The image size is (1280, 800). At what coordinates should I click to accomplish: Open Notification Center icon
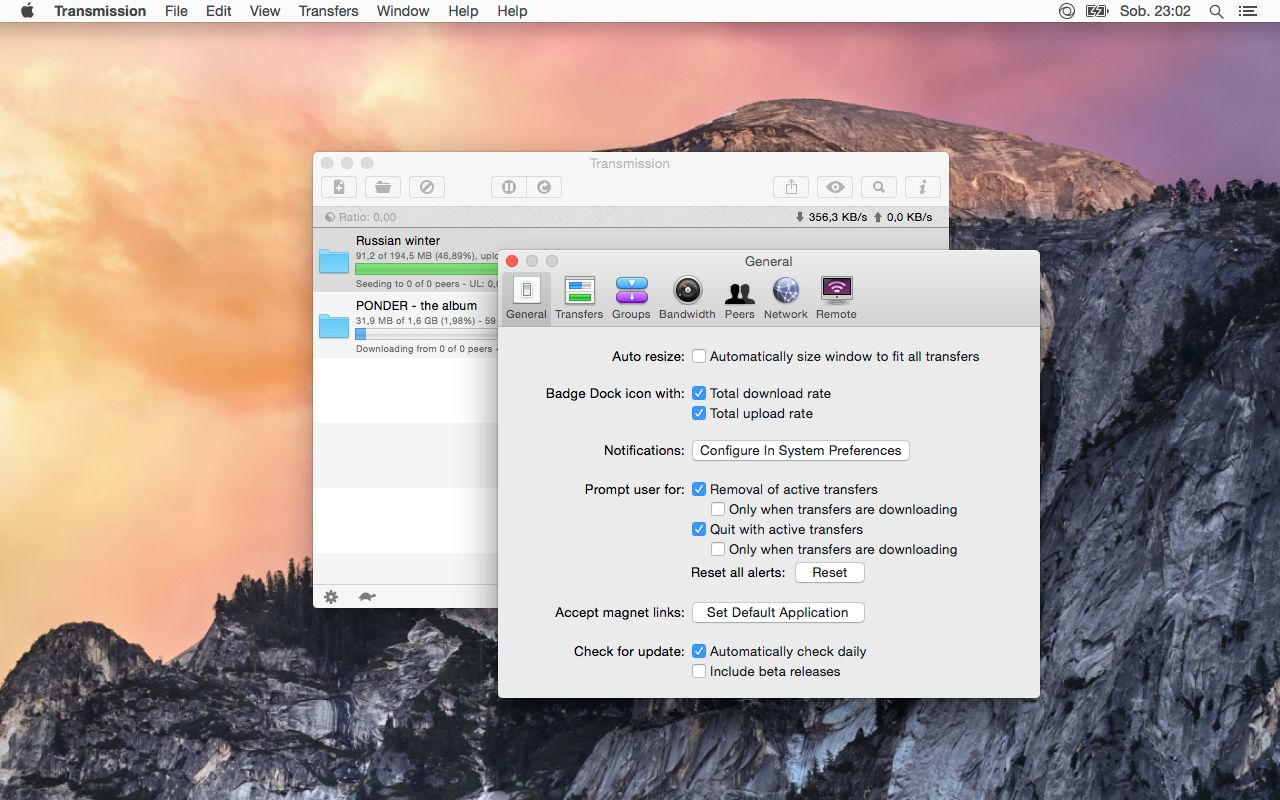click(x=1247, y=11)
